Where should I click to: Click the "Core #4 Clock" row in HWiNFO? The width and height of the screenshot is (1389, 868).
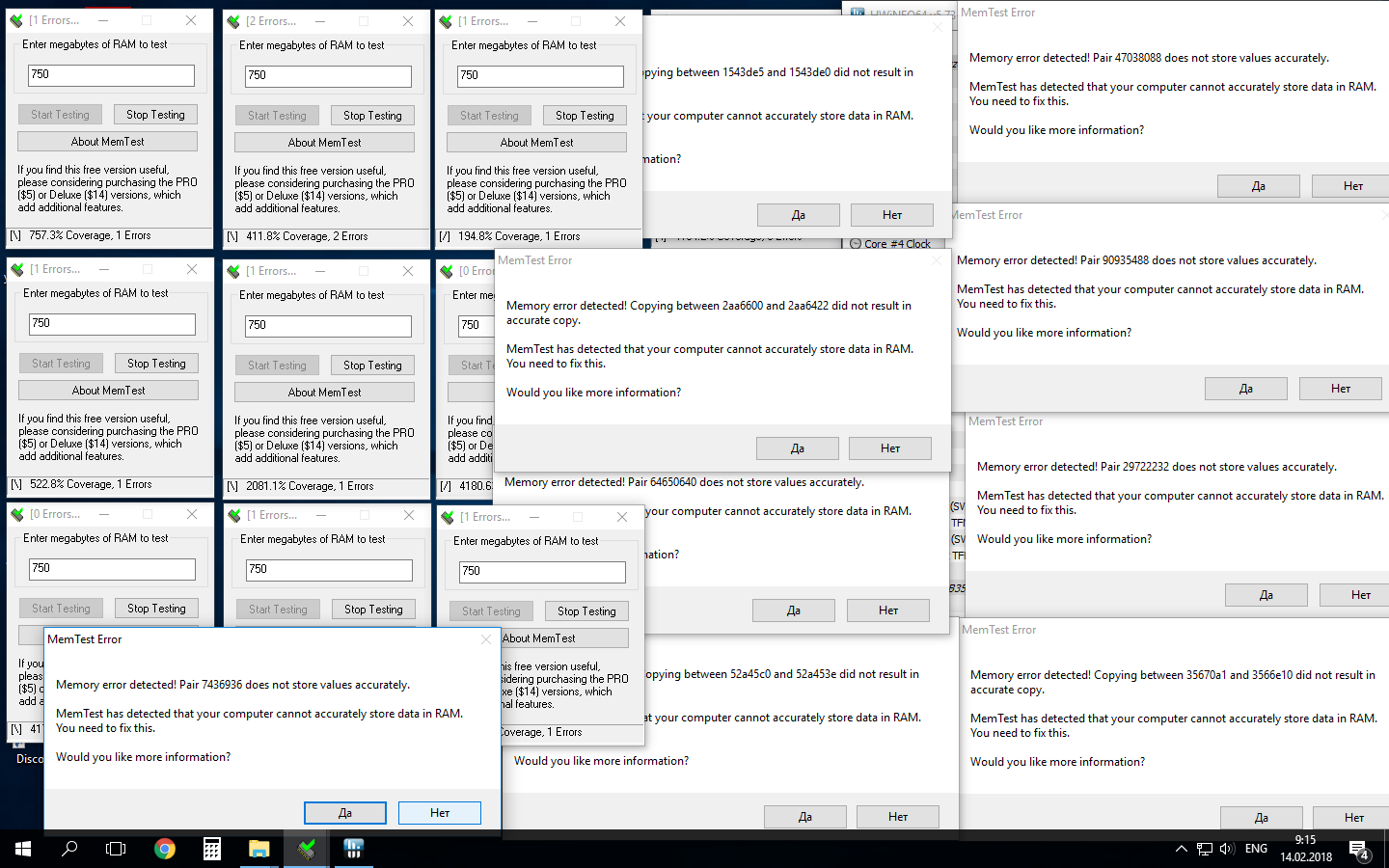pyautogui.click(x=897, y=244)
